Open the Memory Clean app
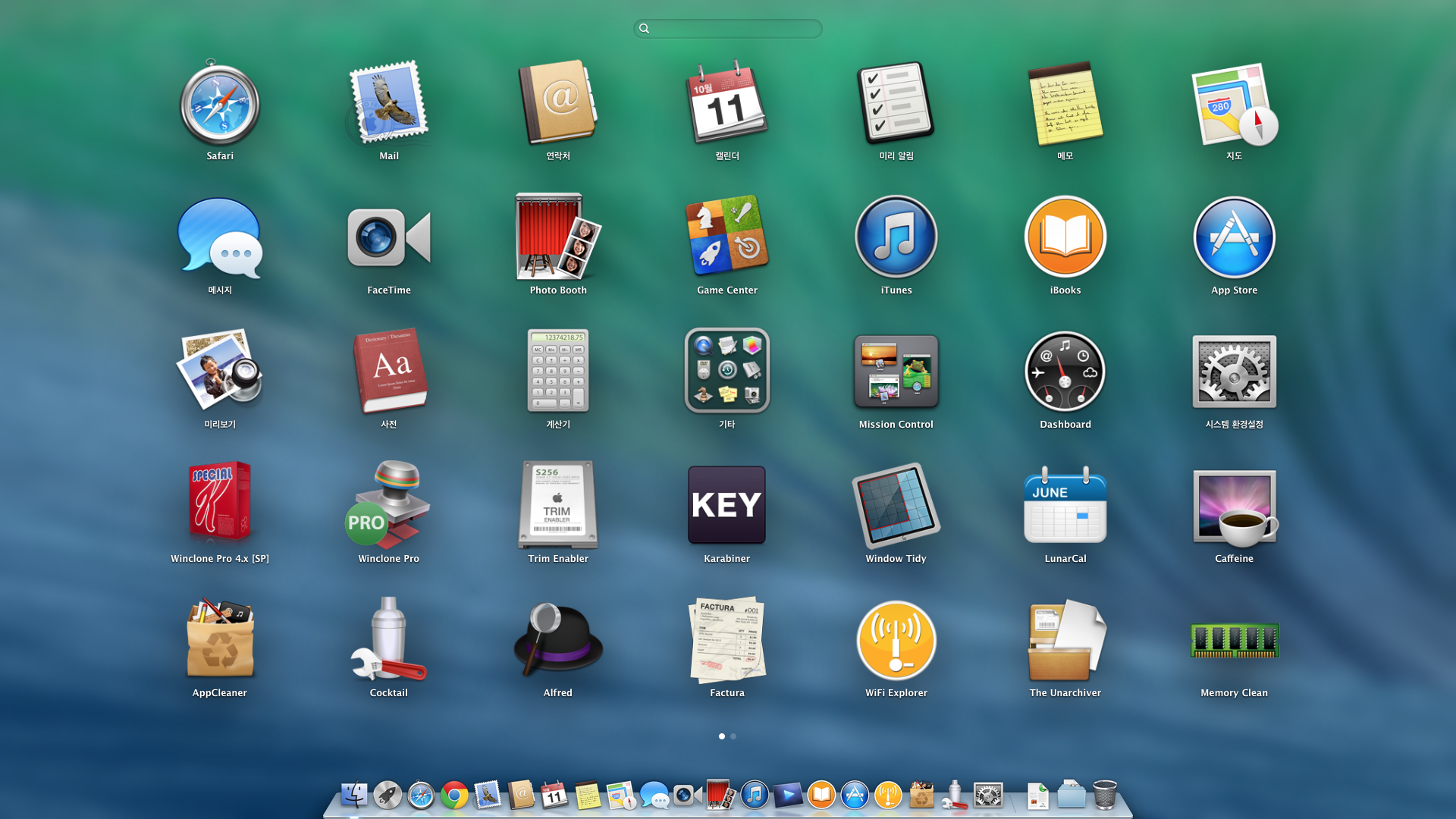Screen dimensions: 1456x819 (x=1234, y=640)
